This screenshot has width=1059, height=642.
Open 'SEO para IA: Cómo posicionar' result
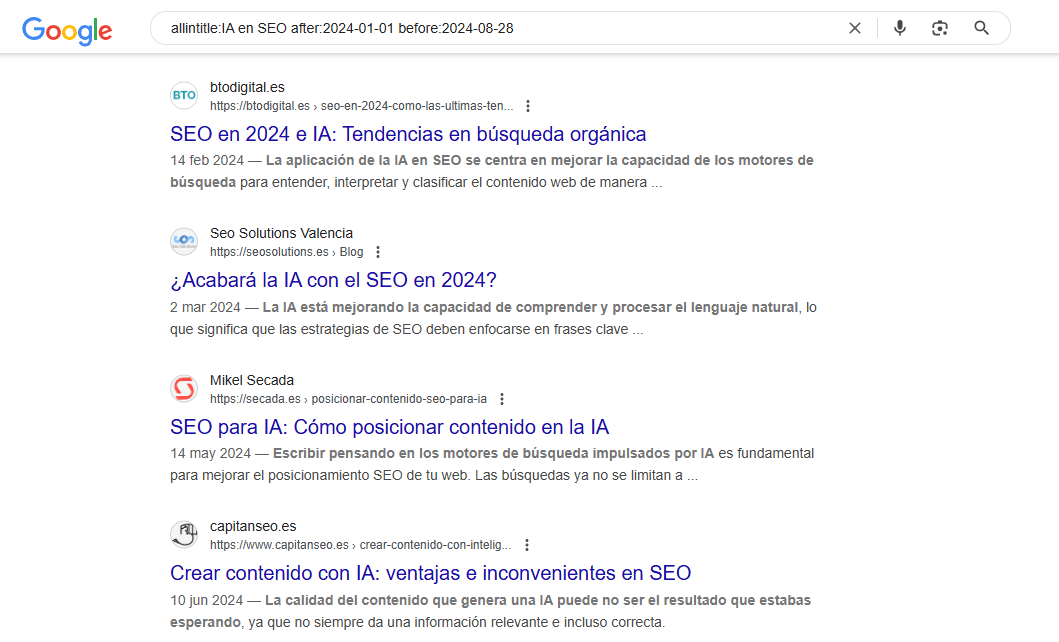[389, 427]
